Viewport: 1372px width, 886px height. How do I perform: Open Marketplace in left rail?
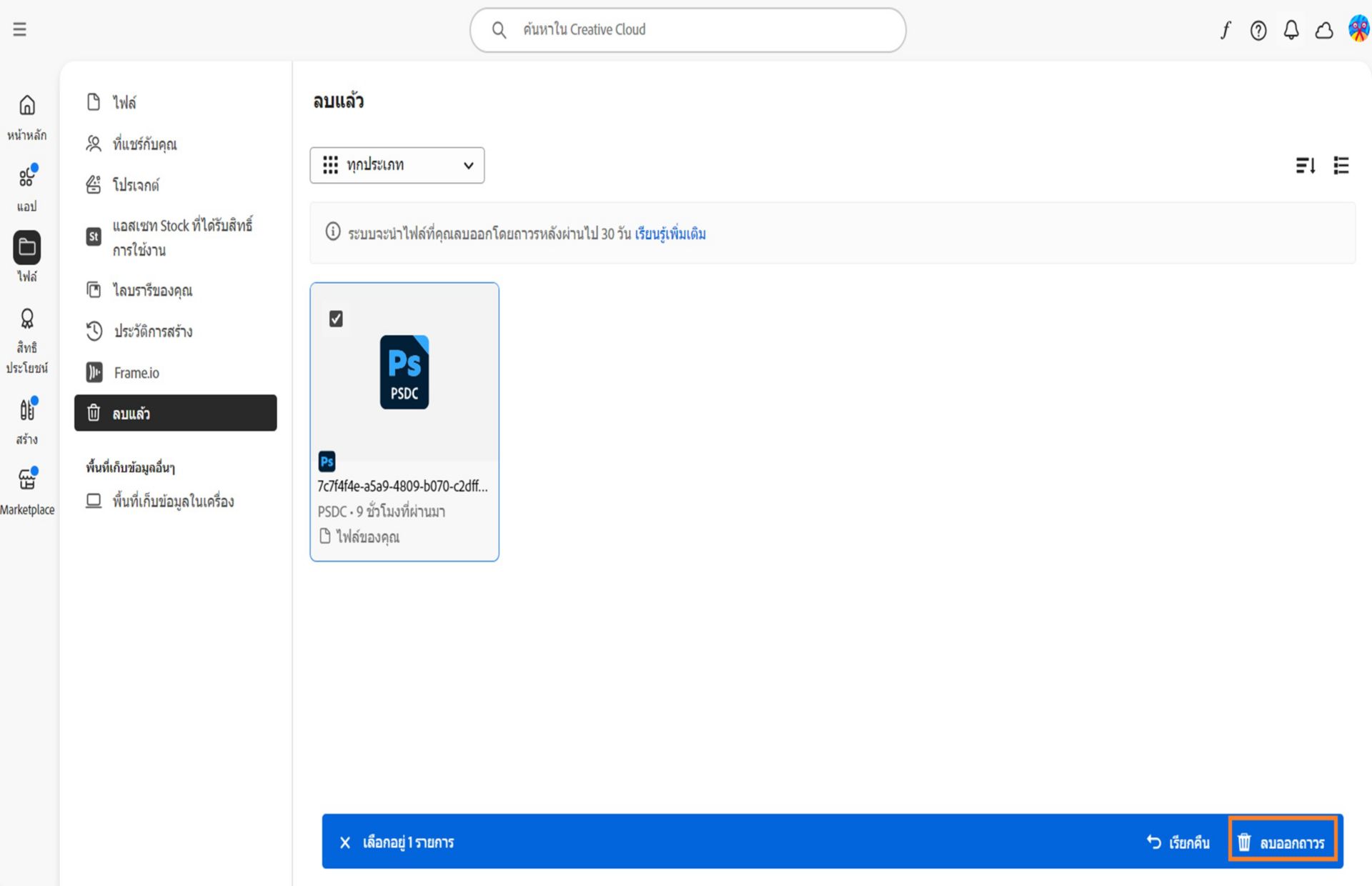[27, 492]
